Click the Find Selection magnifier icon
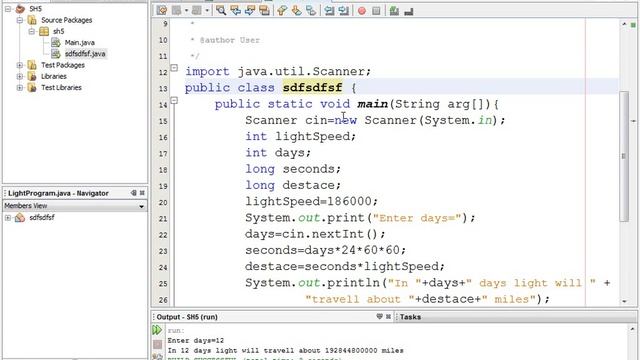The image size is (640, 360). pos(221,11)
